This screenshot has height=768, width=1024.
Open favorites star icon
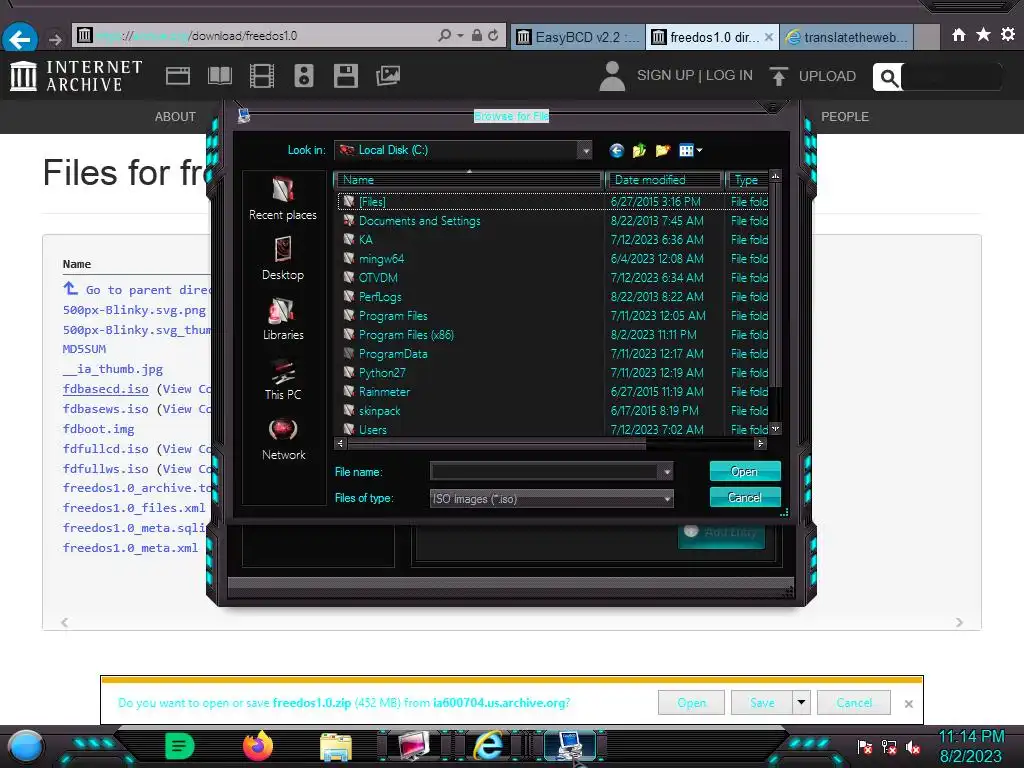984,35
